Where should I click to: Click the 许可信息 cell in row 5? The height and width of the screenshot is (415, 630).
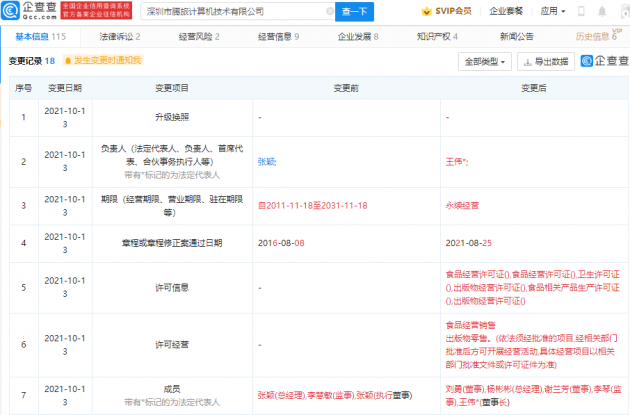pyautogui.click(x=172, y=288)
